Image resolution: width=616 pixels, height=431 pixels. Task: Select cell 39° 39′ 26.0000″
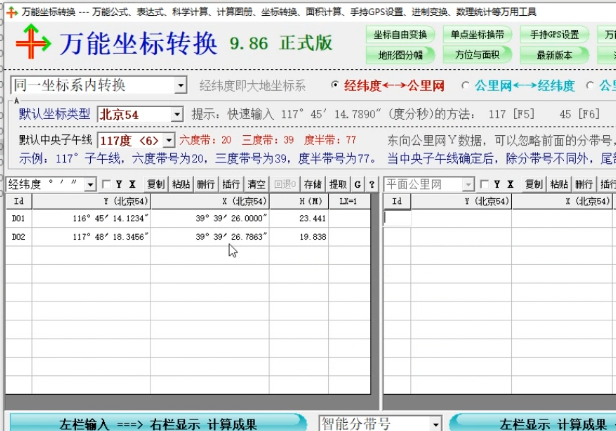(210, 218)
